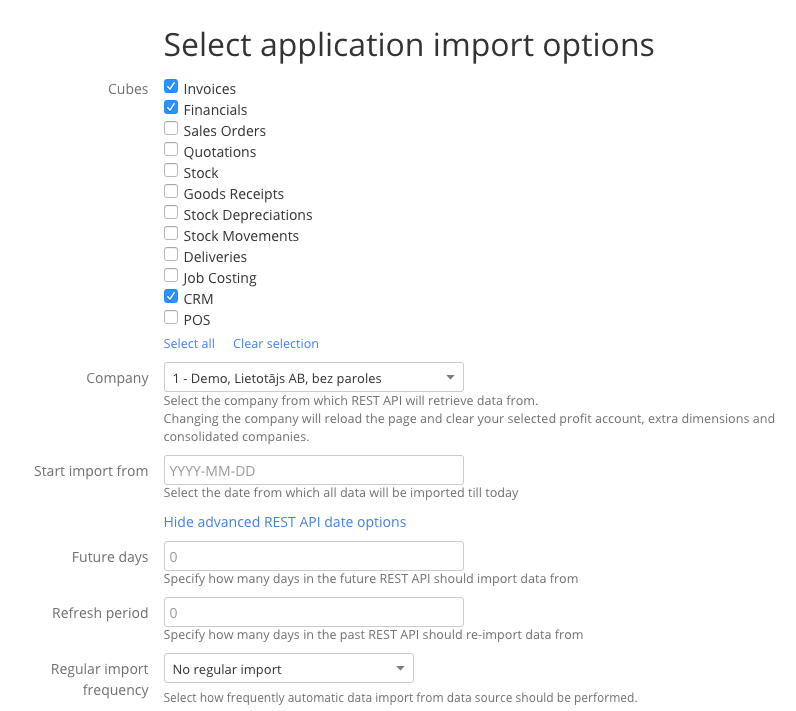This screenshot has width=796, height=711.
Task: Click the Select all link
Action: point(189,343)
